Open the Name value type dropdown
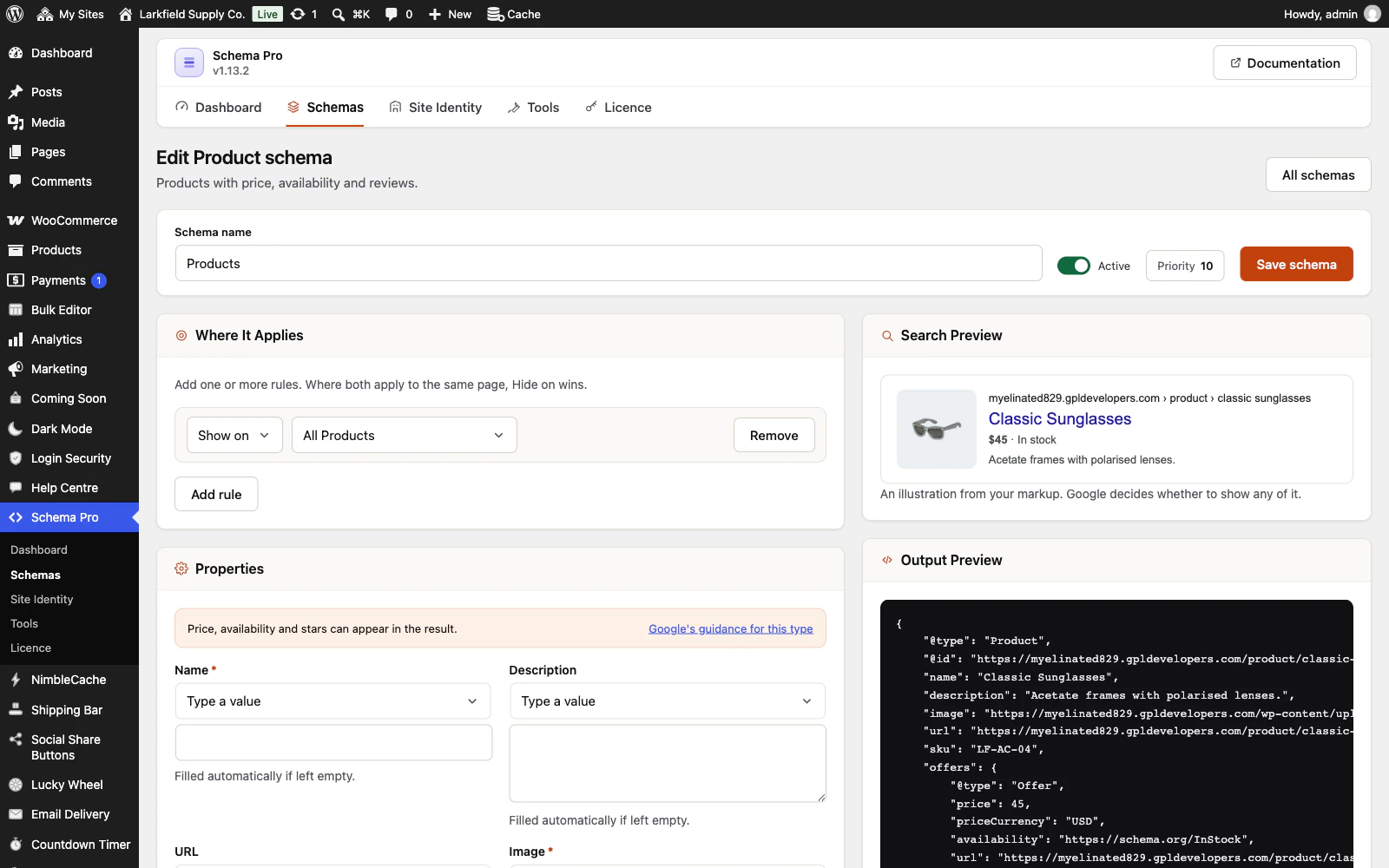 (x=332, y=701)
